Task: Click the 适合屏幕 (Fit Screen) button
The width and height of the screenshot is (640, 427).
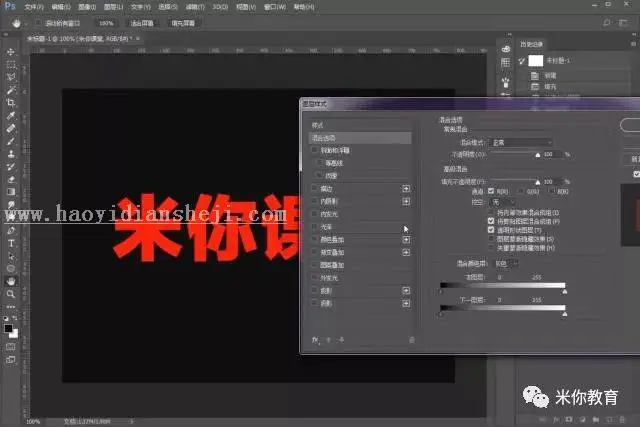Action: 142,23
